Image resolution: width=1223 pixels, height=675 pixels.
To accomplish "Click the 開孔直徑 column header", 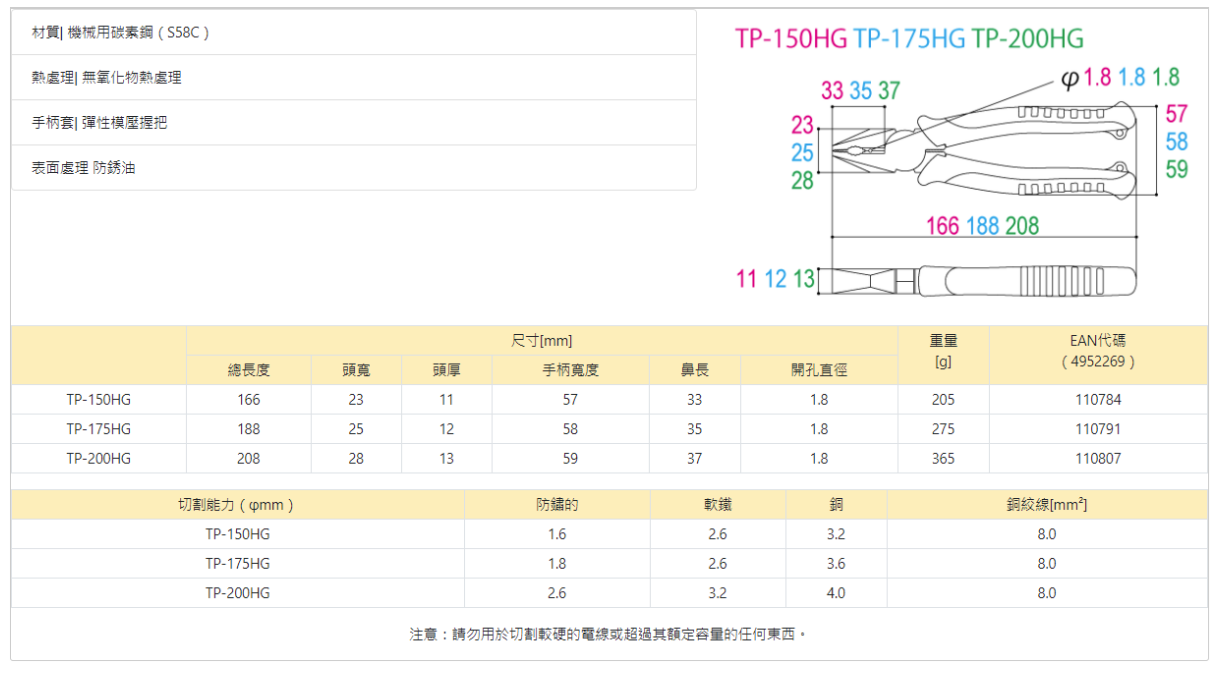I will coord(819,370).
